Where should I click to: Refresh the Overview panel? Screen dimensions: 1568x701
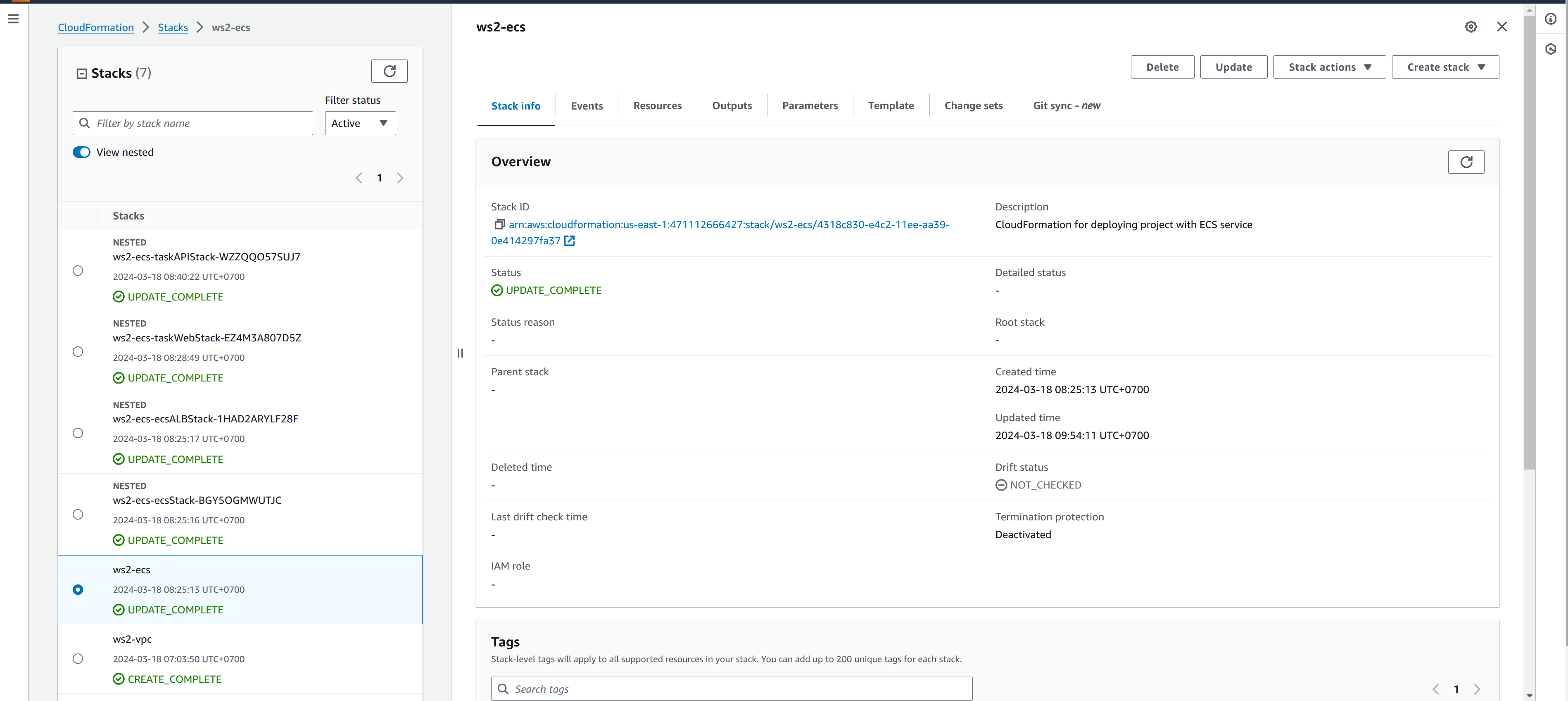[1466, 162]
